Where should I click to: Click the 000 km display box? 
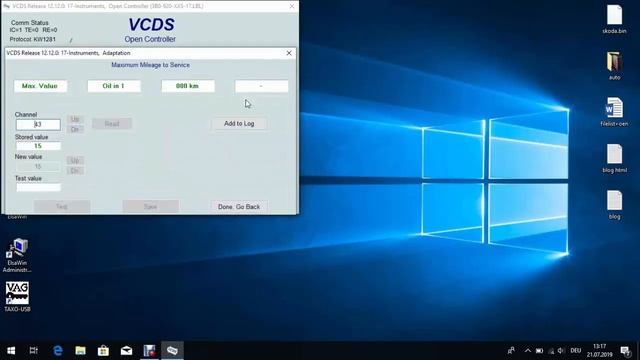(x=188, y=86)
